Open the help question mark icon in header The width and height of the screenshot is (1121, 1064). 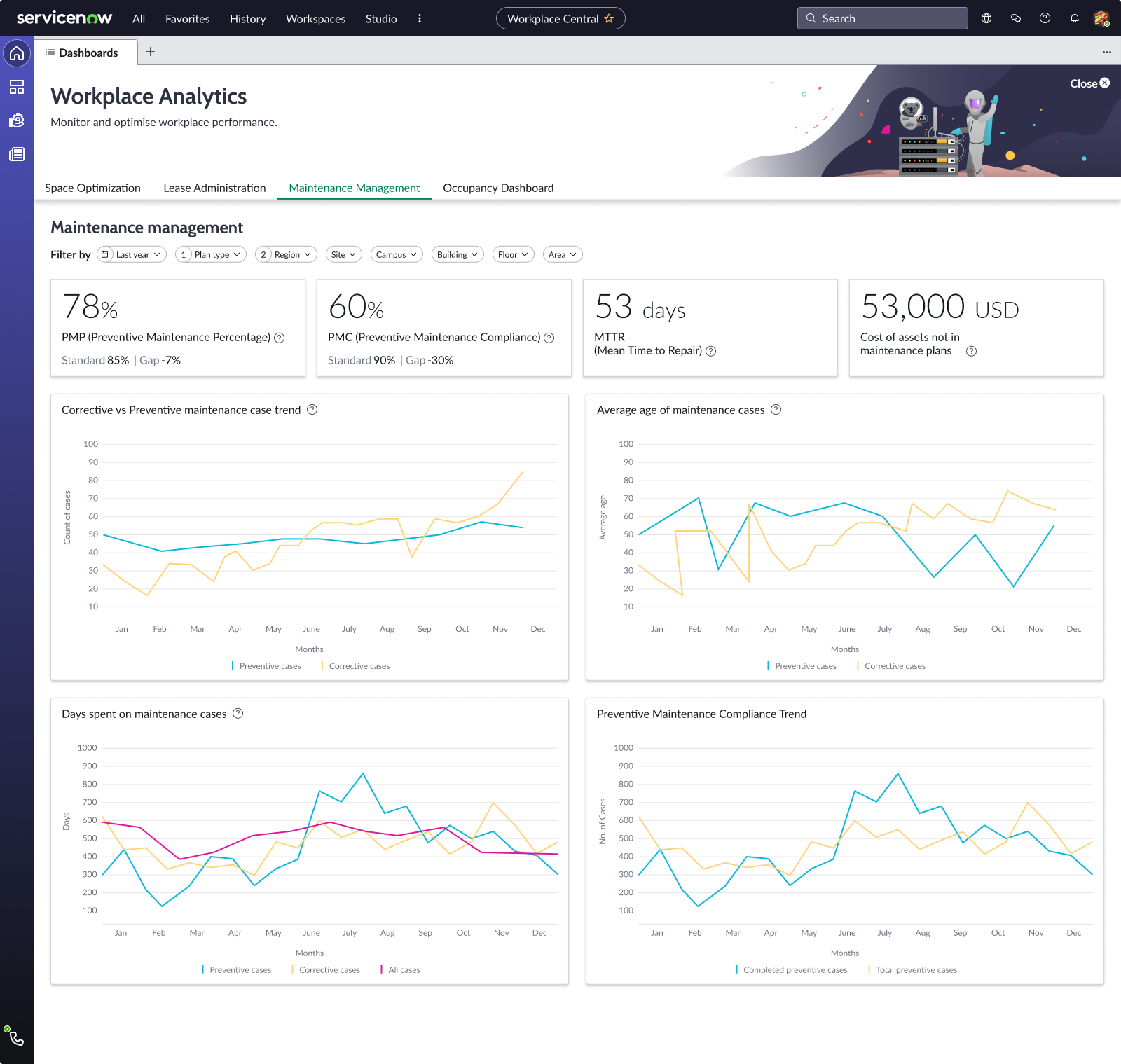coord(1045,18)
